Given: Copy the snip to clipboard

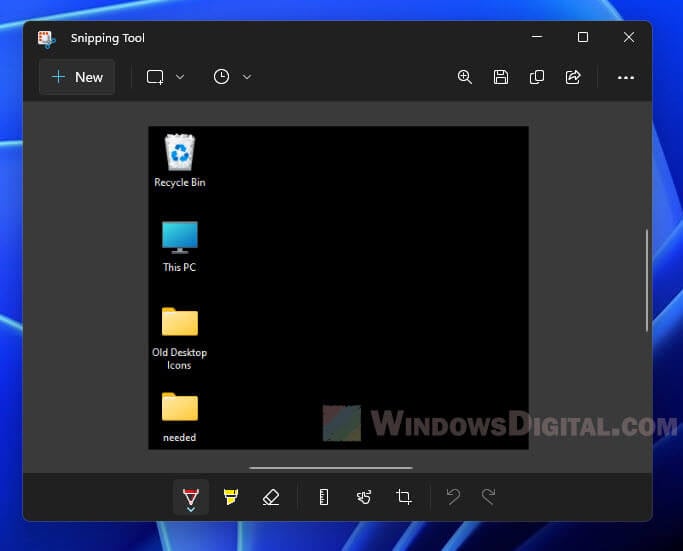Looking at the screenshot, I should point(537,77).
